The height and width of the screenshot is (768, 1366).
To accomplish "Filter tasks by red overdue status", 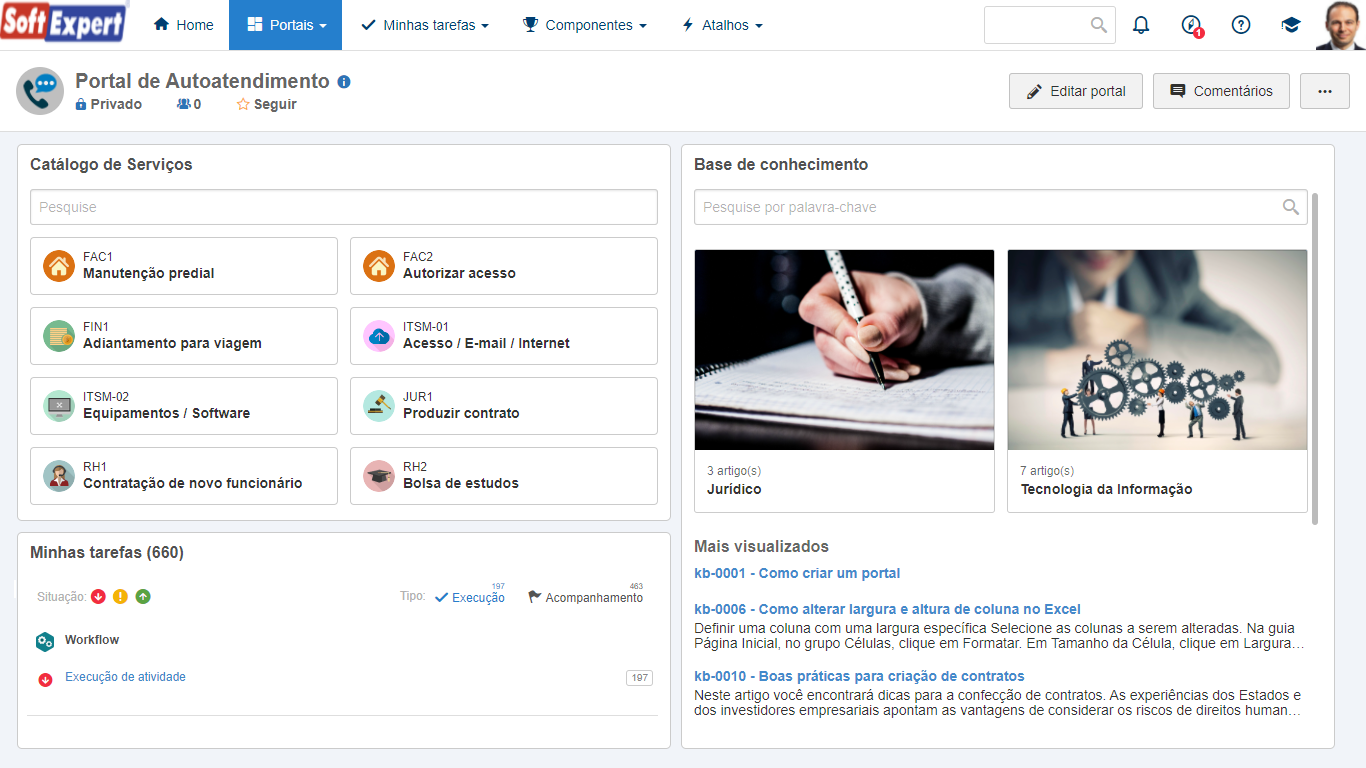I will 98,597.
